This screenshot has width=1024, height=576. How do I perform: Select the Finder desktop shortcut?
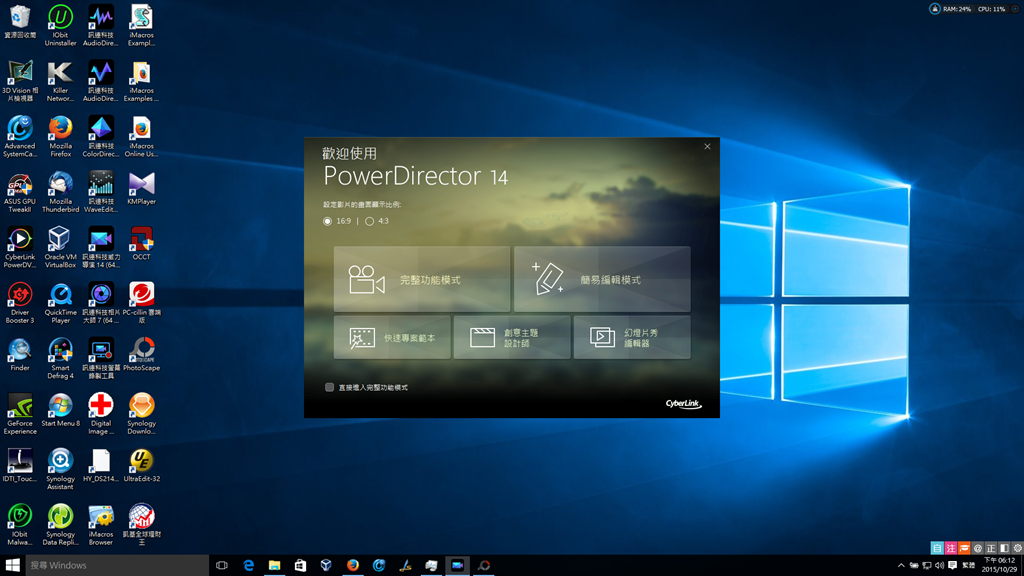(20, 355)
